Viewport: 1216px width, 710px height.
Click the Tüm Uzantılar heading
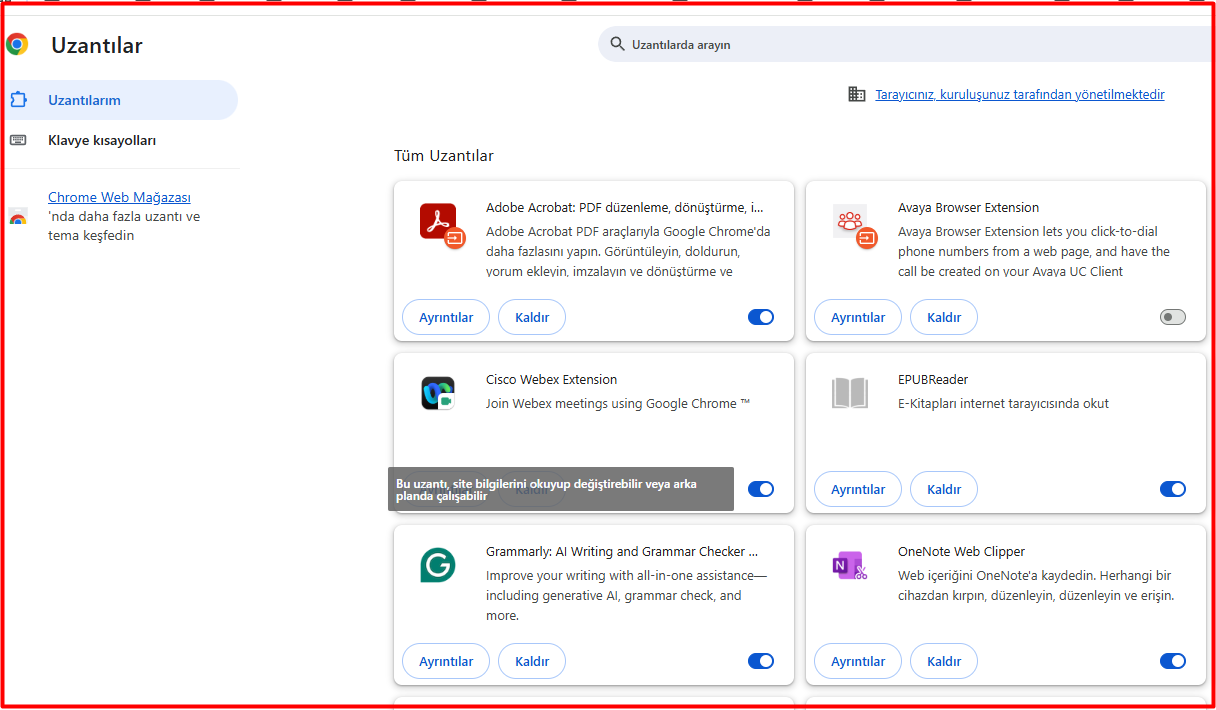point(444,156)
